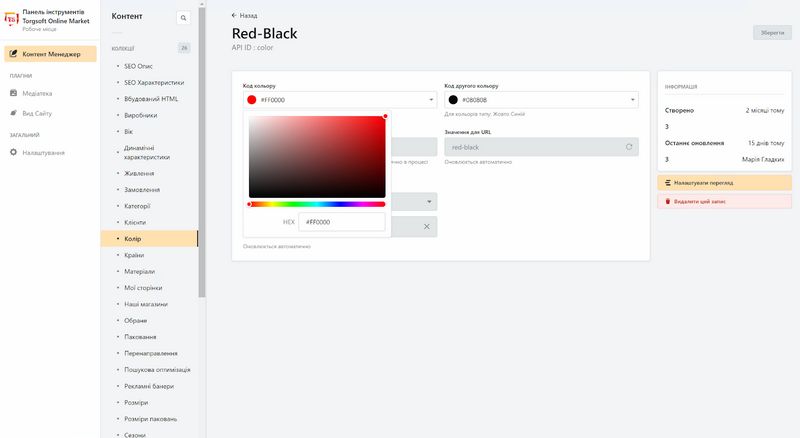Click the HEX input field #FF0000
The height and width of the screenshot is (438, 800).
342,222
